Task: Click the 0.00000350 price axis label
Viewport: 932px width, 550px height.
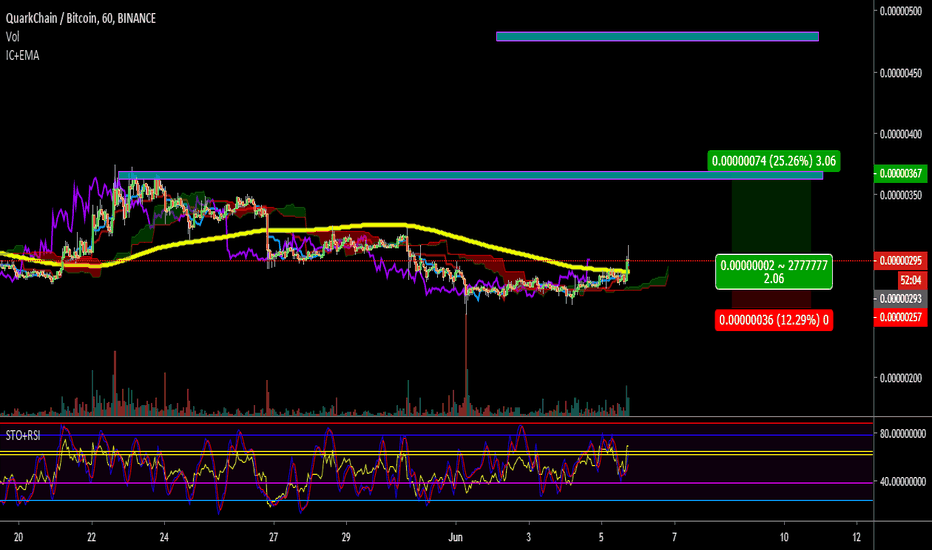Action: point(901,195)
